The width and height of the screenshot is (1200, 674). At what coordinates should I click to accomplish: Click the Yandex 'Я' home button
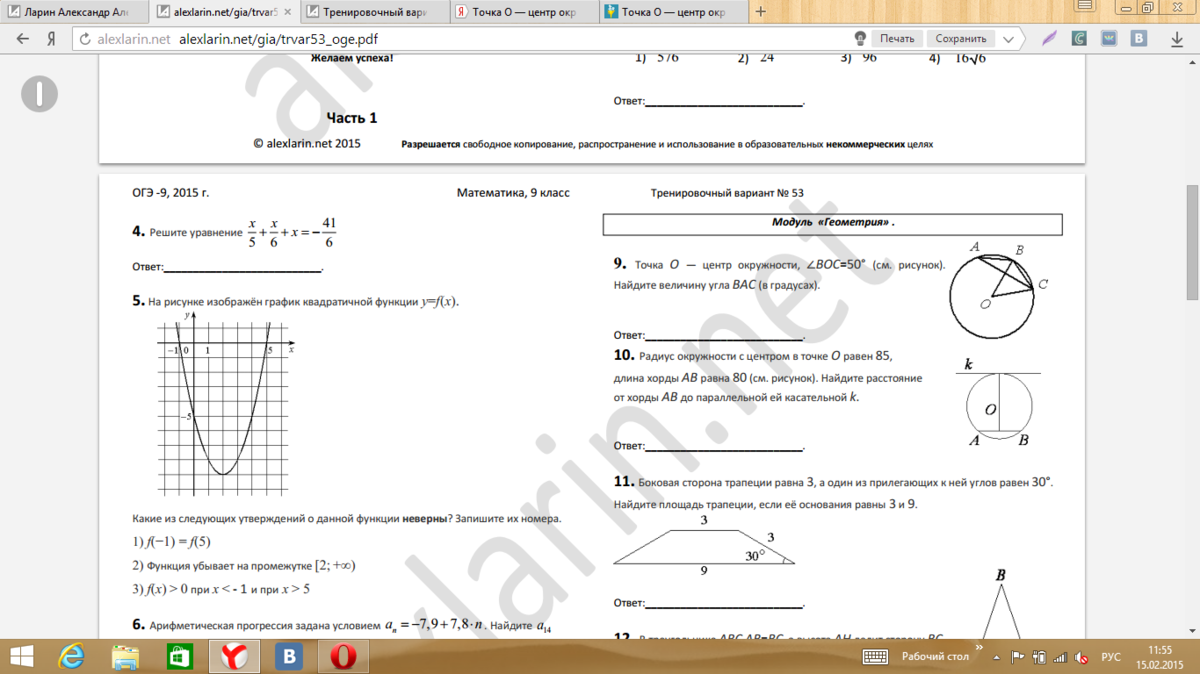point(50,39)
